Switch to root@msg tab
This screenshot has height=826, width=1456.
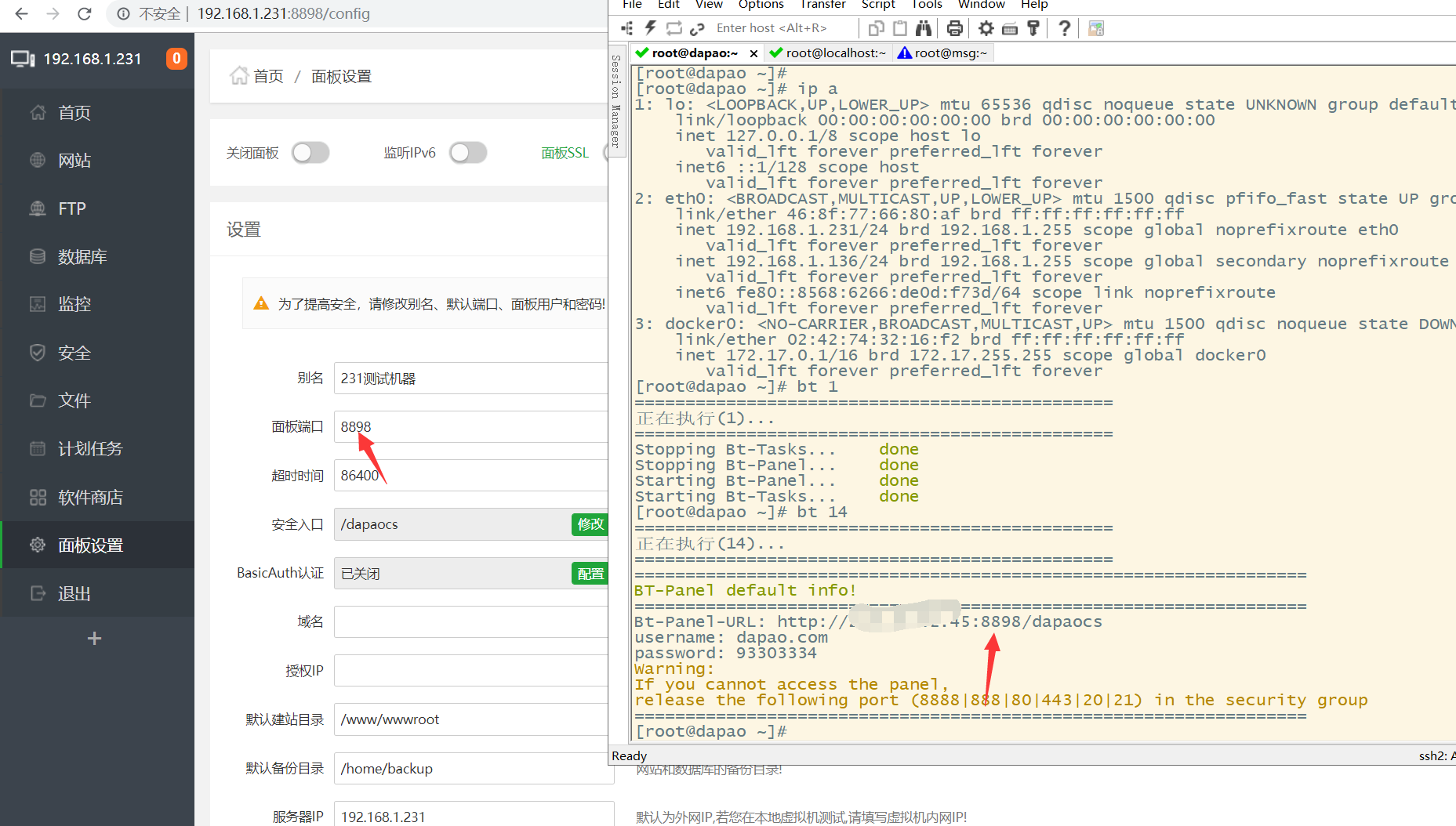pyautogui.click(x=943, y=53)
